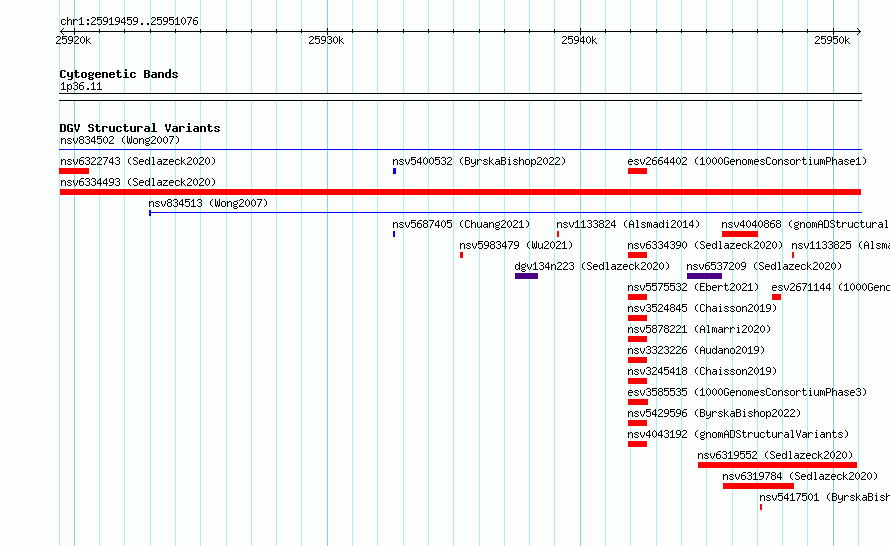Open the nsv5983479 (Wu2021) label

pyautogui.click(x=516, y=245)
